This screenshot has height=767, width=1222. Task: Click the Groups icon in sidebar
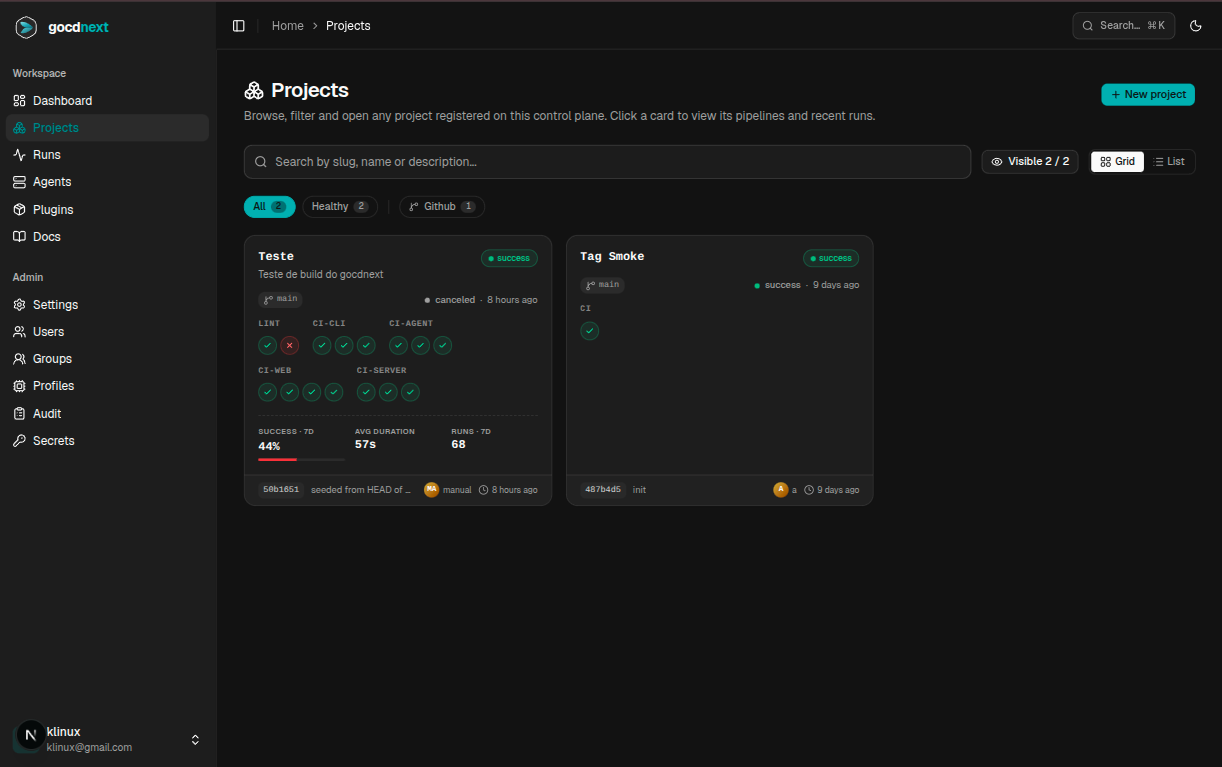pos(19,359)
